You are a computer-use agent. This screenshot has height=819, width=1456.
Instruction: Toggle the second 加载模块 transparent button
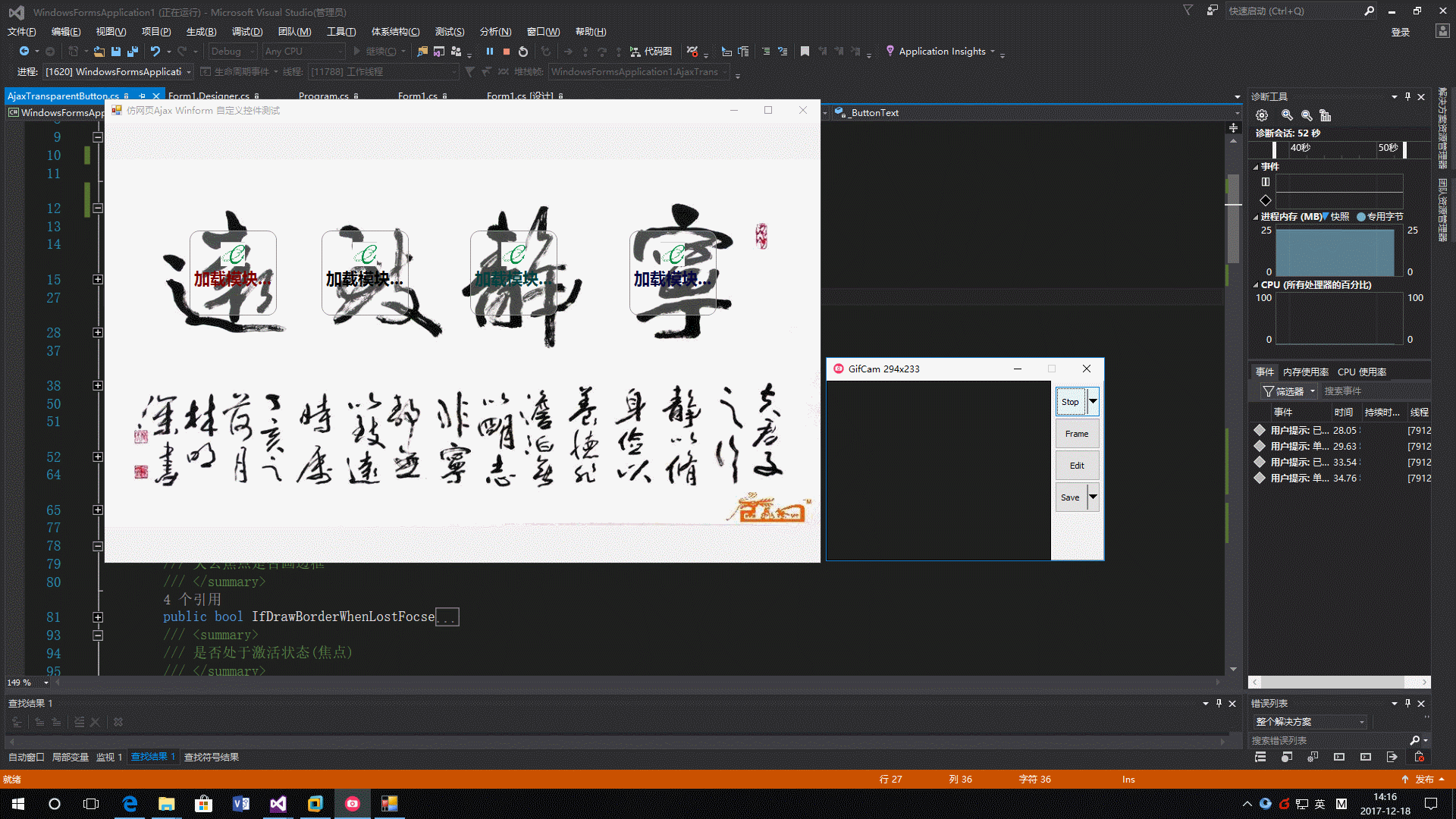[365, 273]
